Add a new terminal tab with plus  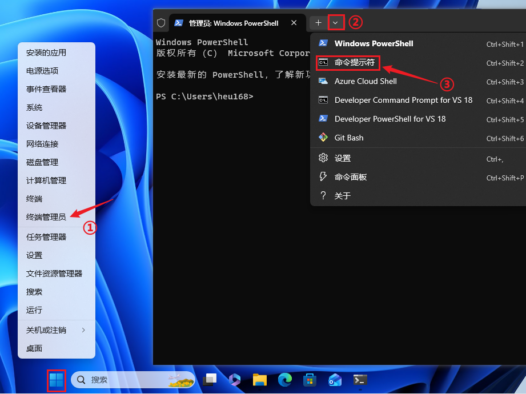tap(318, 23)
